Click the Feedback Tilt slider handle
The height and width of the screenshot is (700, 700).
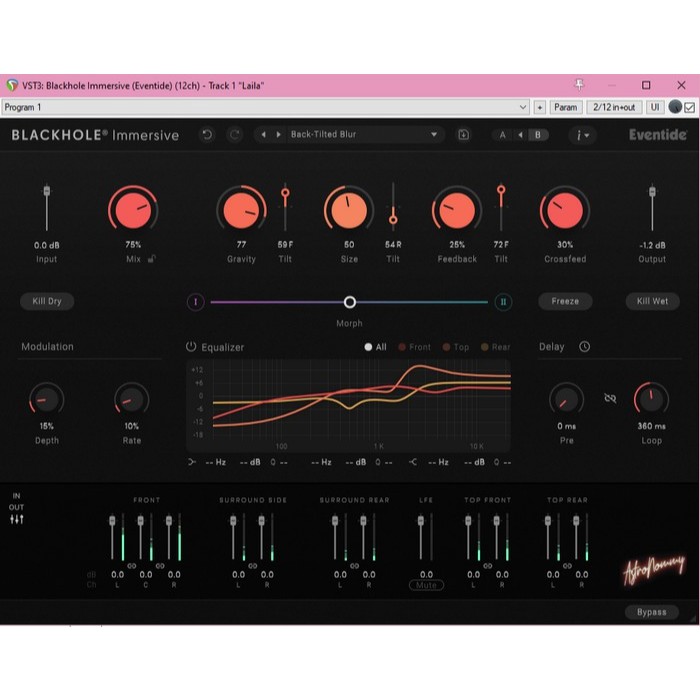501,190
